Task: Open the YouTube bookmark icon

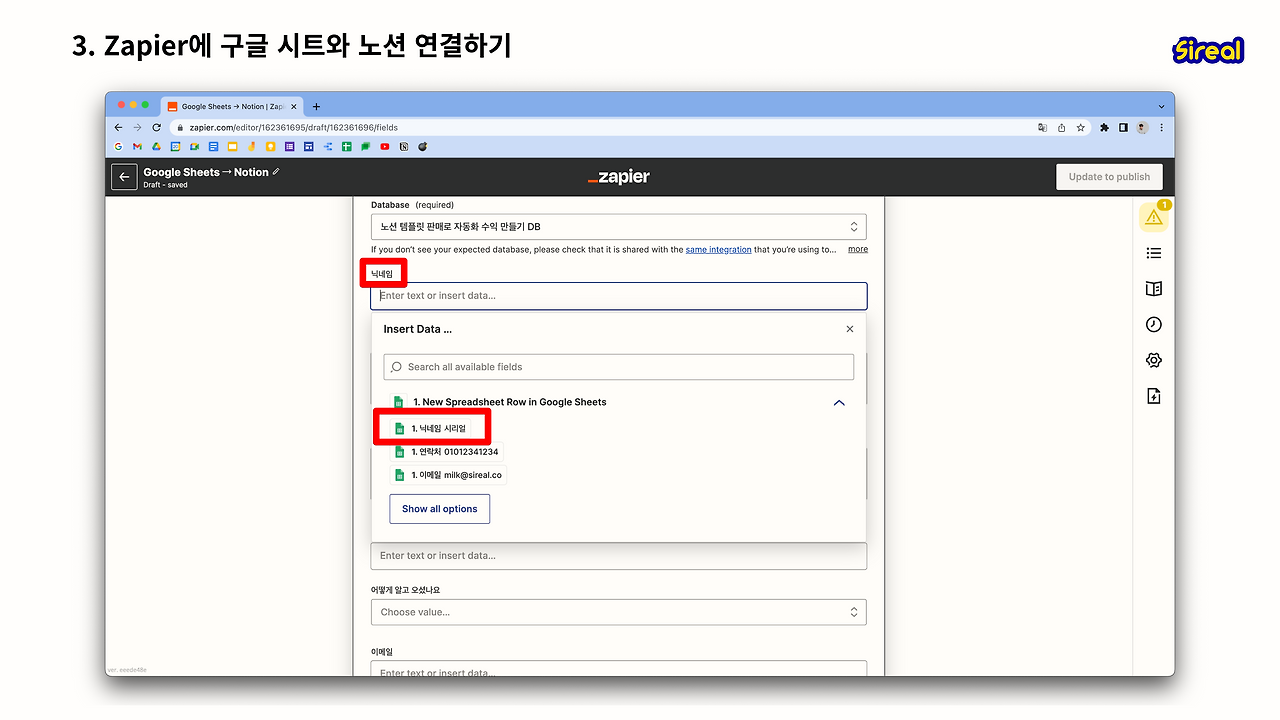Action: click(x=385, y=147)
